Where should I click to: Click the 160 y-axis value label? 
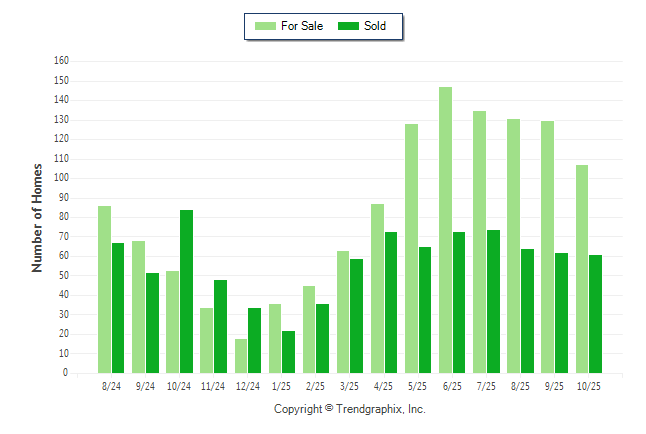pos(61,61)
